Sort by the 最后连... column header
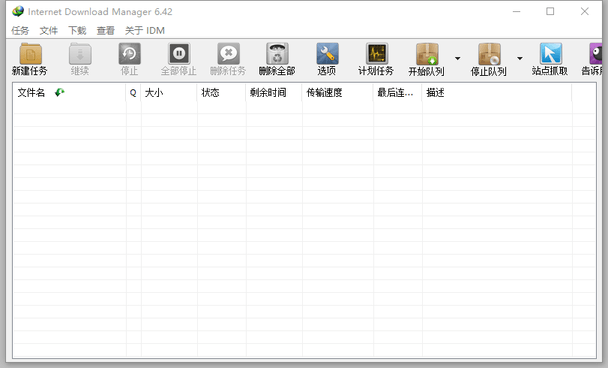 pyautogui.click(x=397, y=93)
